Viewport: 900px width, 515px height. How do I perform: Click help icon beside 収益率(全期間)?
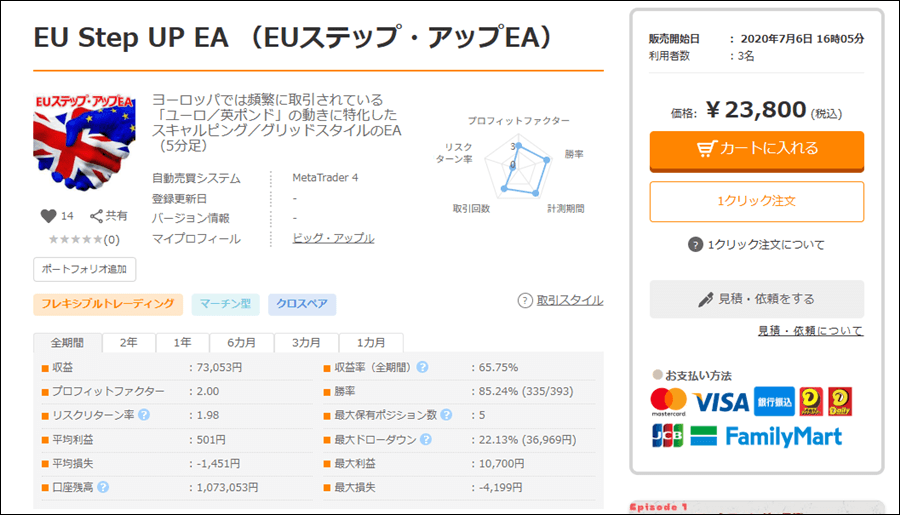(x=422, y=367)
